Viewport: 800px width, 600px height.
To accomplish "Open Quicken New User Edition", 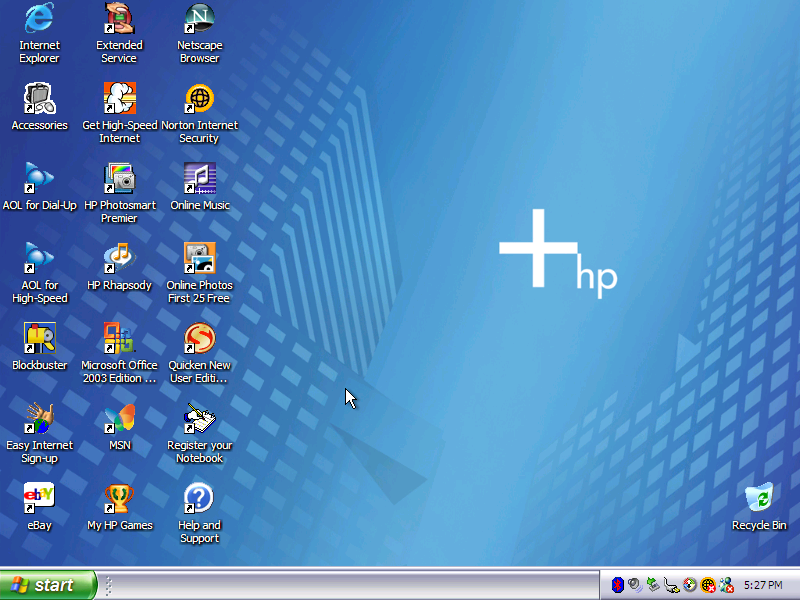I will pos(199,340).
